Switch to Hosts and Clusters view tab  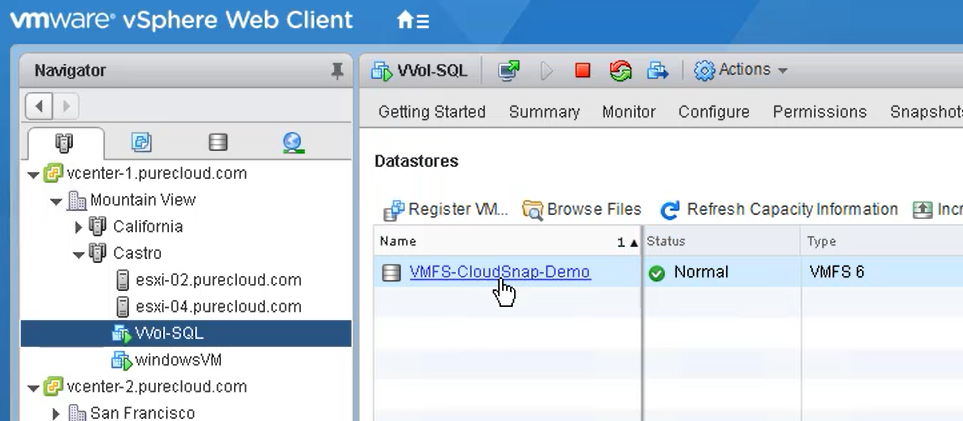pos(64,143)
